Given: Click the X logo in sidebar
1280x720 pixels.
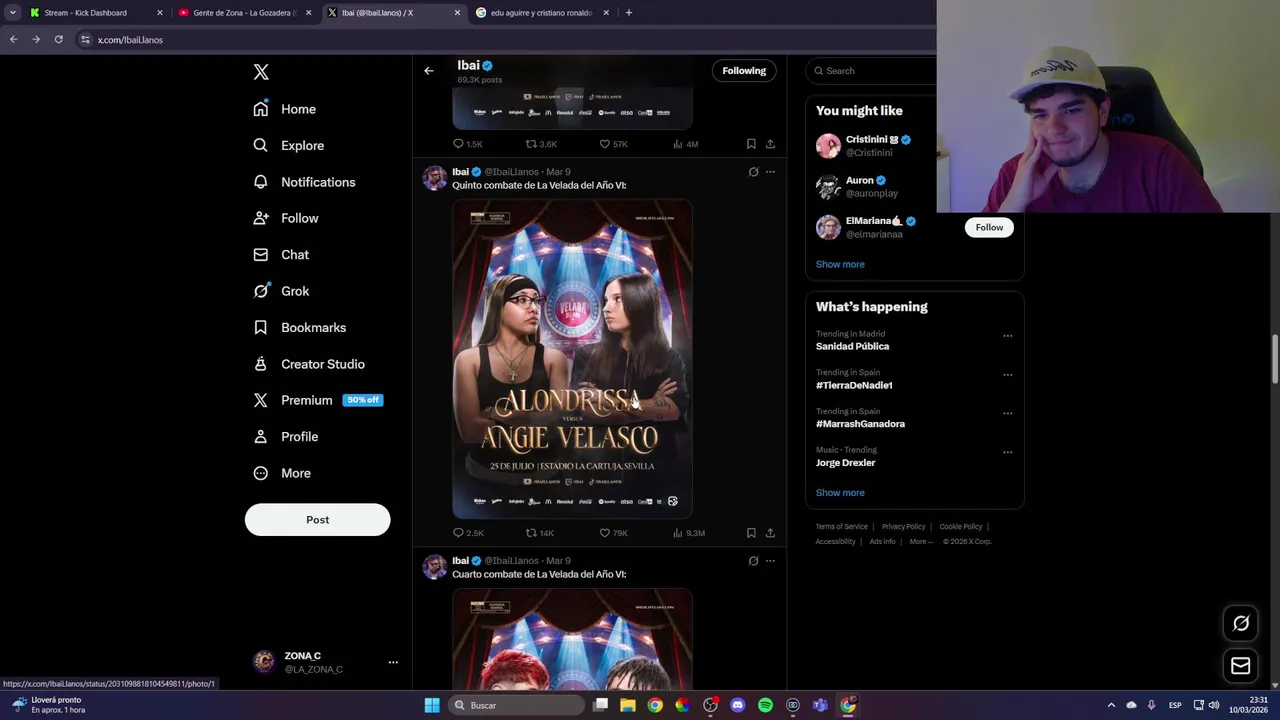Looking at the screenshot, I should coord(261,72).
